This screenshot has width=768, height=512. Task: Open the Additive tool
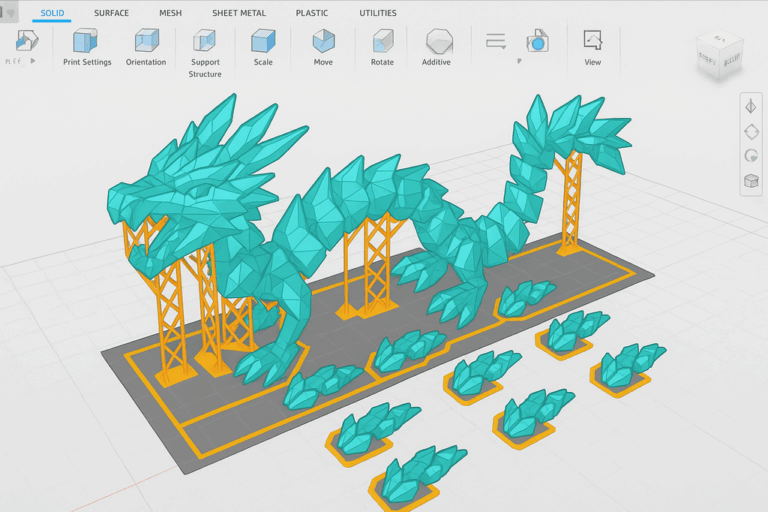point(436,47)
